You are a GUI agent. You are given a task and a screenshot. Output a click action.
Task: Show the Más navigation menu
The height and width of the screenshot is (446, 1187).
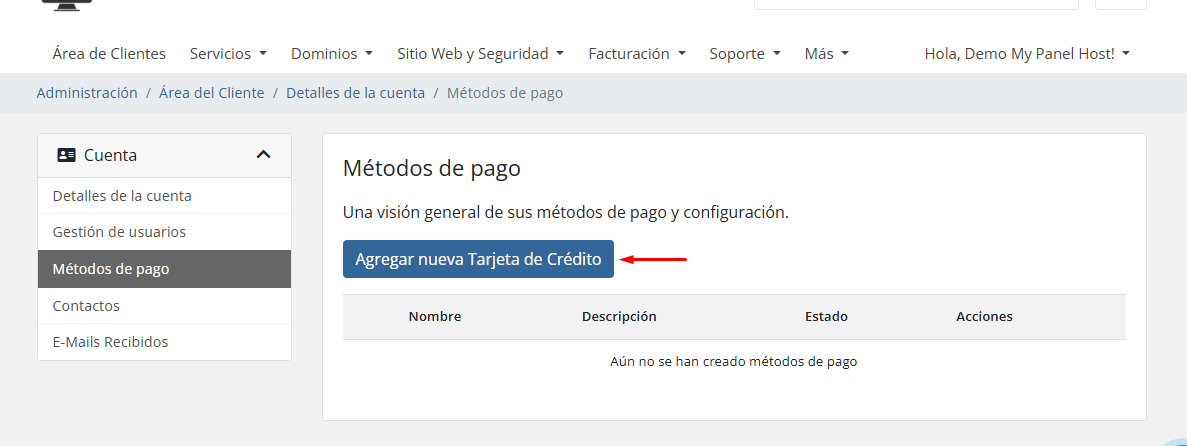[x=826, y=54]
